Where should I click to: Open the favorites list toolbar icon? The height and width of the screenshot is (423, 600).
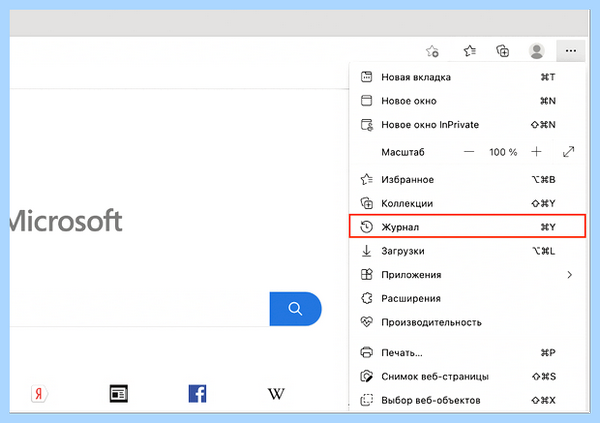pyautogui.click(x=470, y=51)
